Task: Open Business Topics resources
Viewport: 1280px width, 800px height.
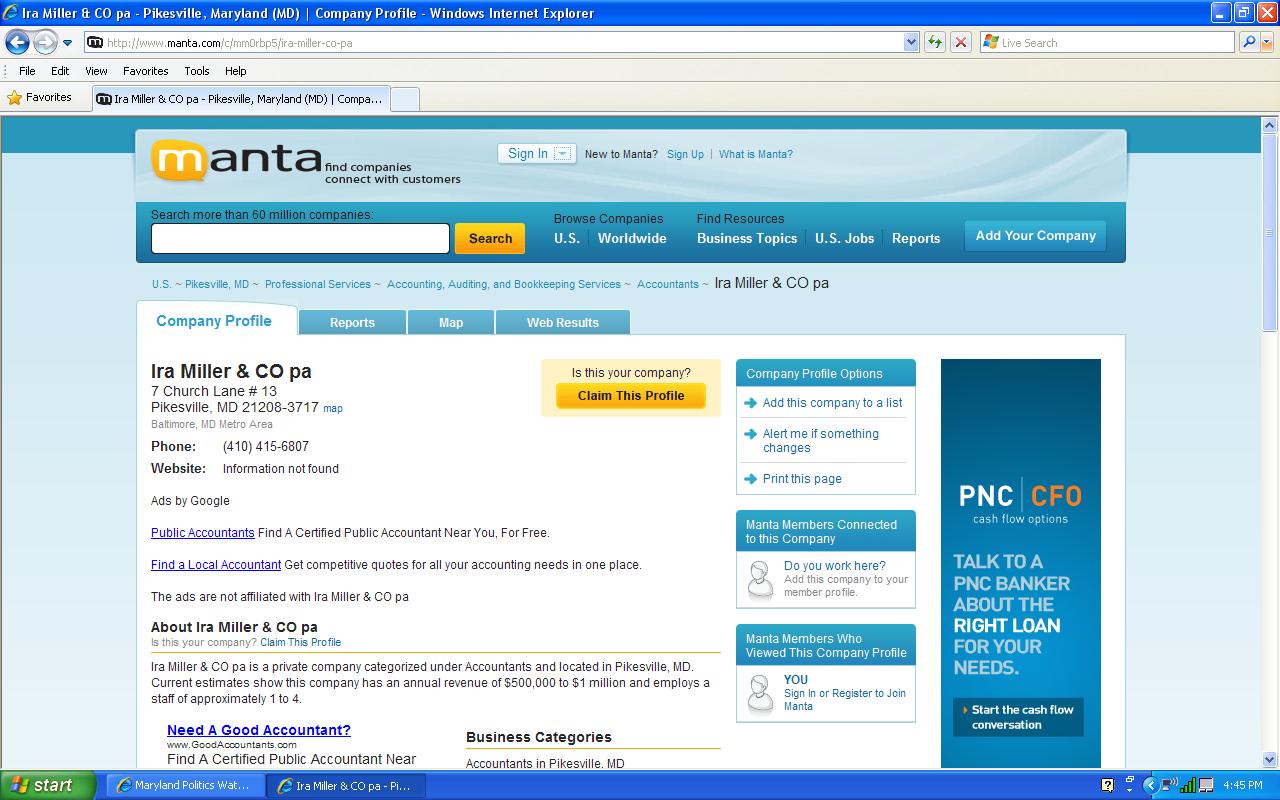Action: (747, 238)
